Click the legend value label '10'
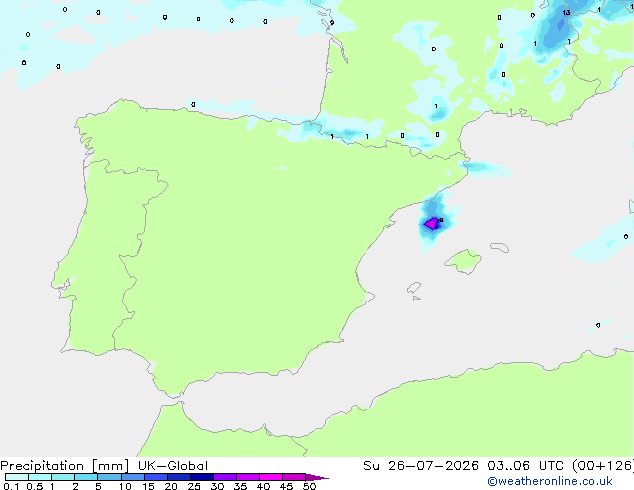Viewport: 634px width, 490px height. click(125, 486)
